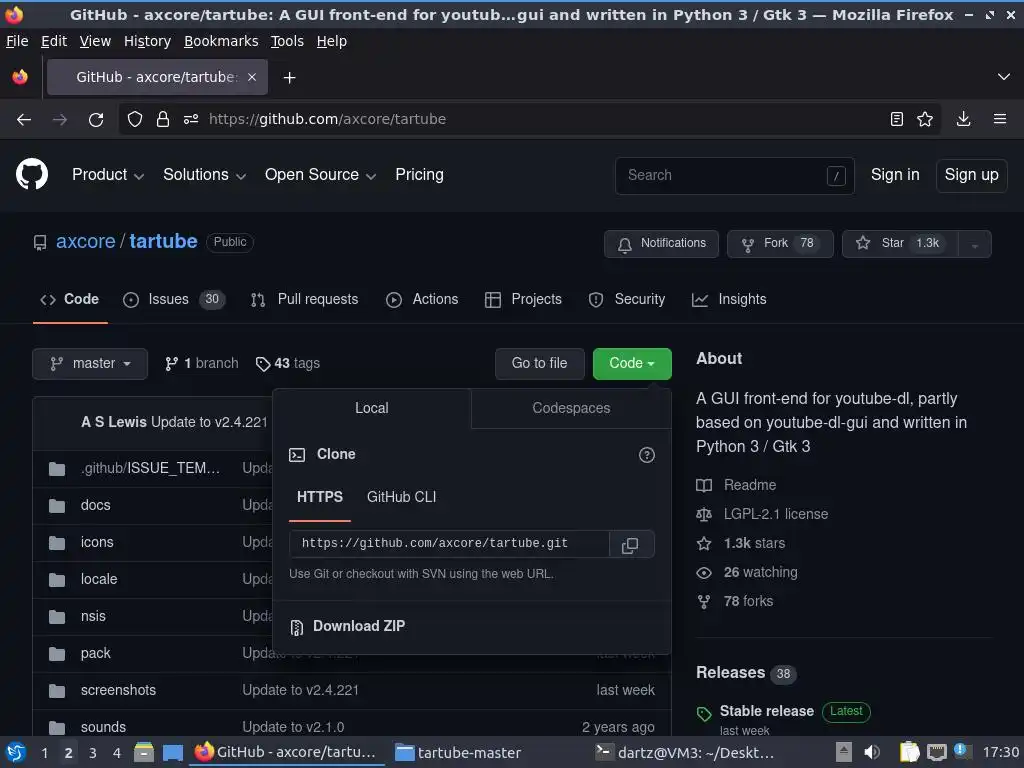Click the clone URL text field

[449, 544]
